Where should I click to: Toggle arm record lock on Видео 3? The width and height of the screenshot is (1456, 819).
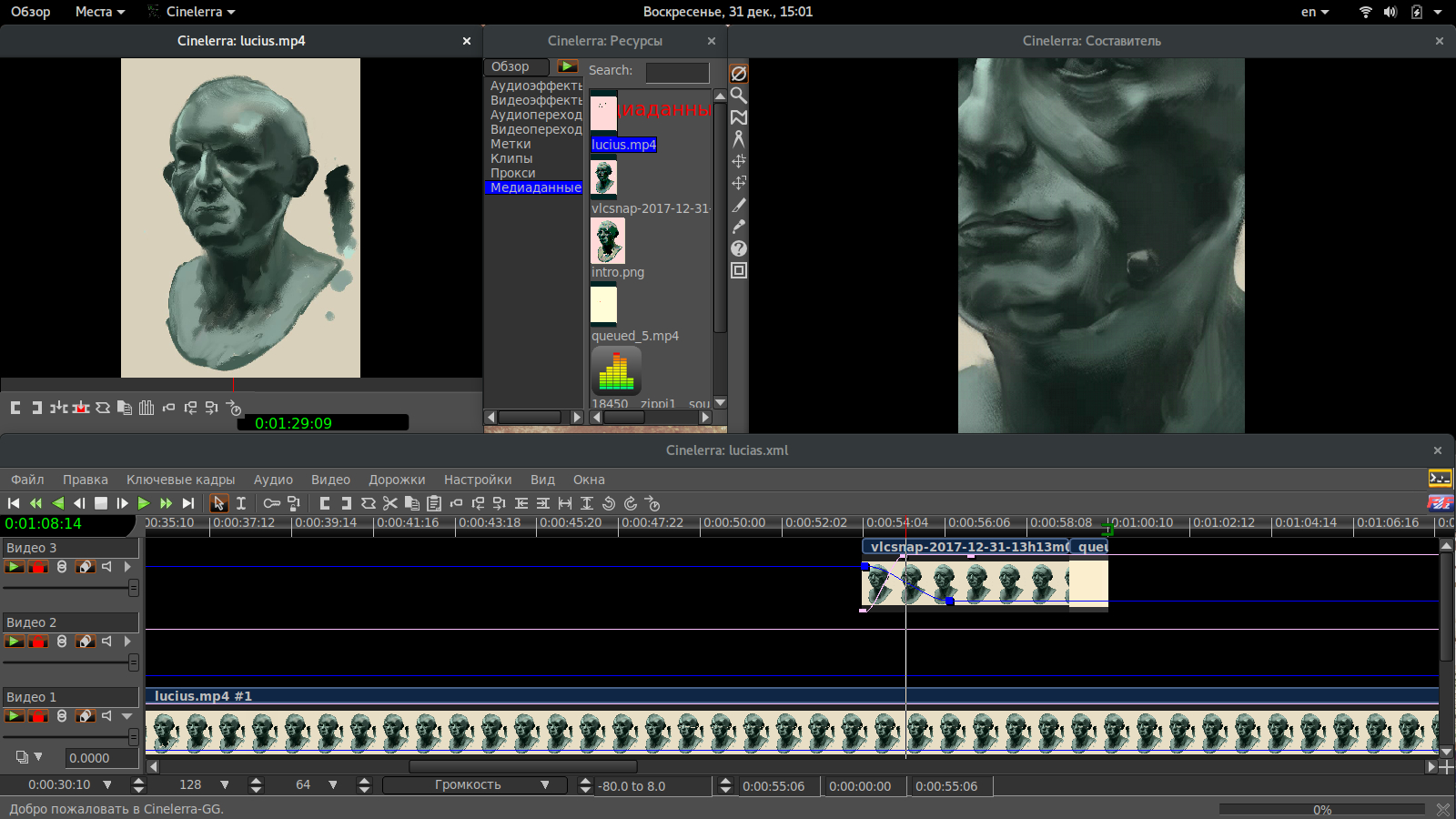[37, 567]
